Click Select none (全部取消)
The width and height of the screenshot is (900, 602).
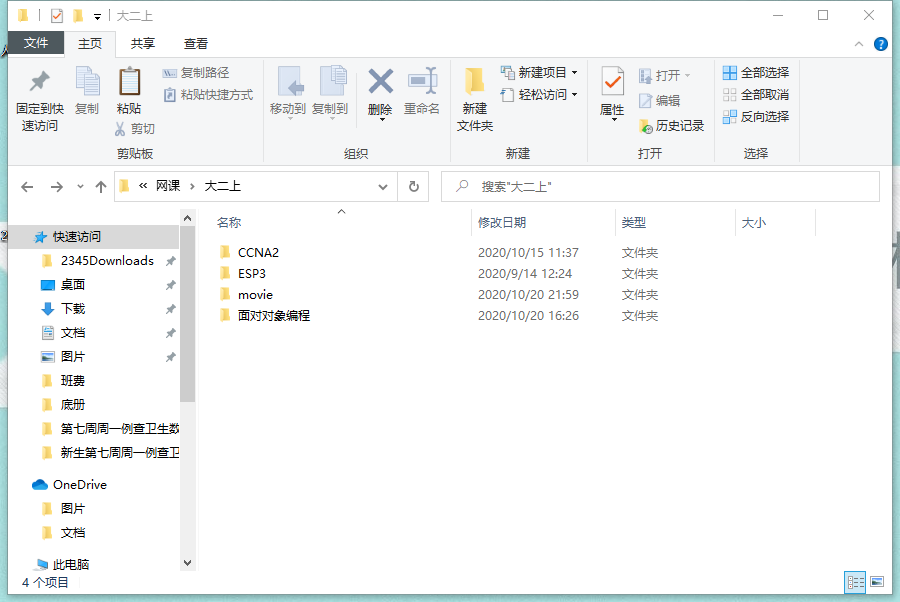756,95
